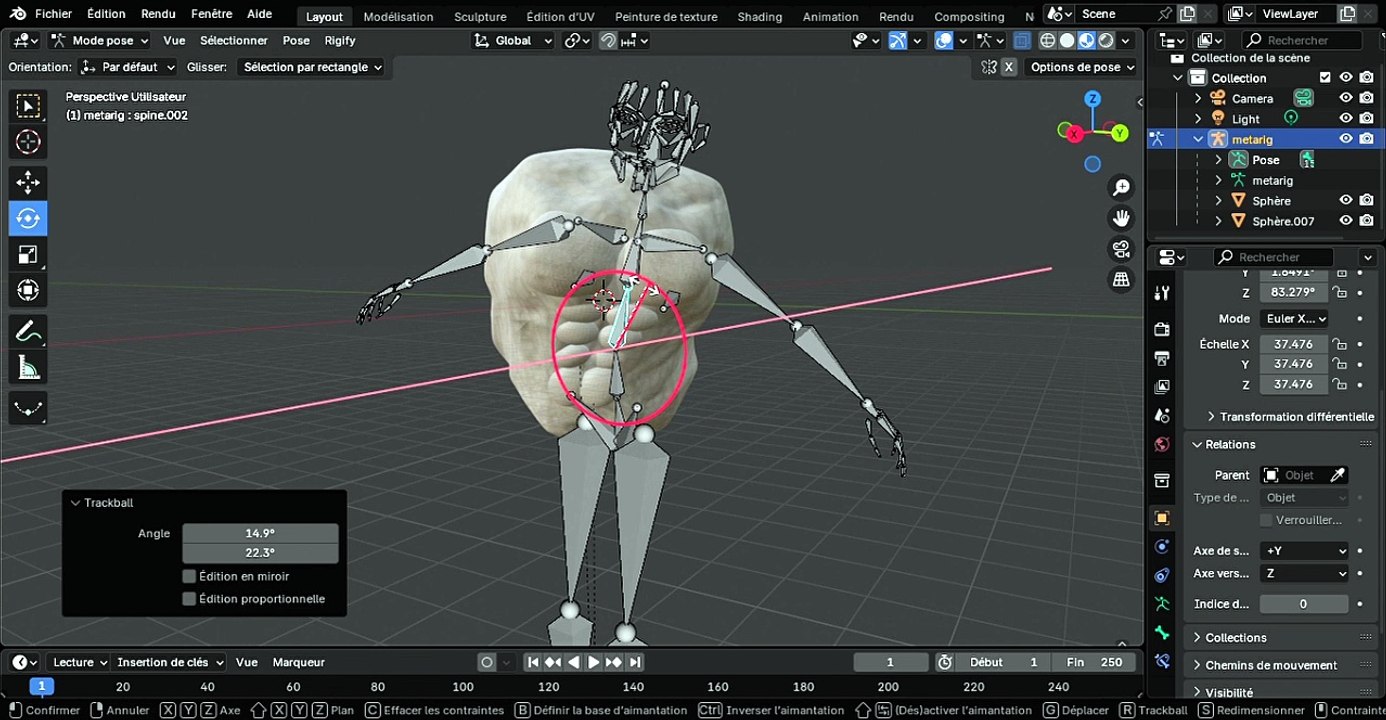The width and height of the screenshot is (1386, 720).
Task: Switch perspective/orthographic grid icon
Action: (x=1121, y=280)
